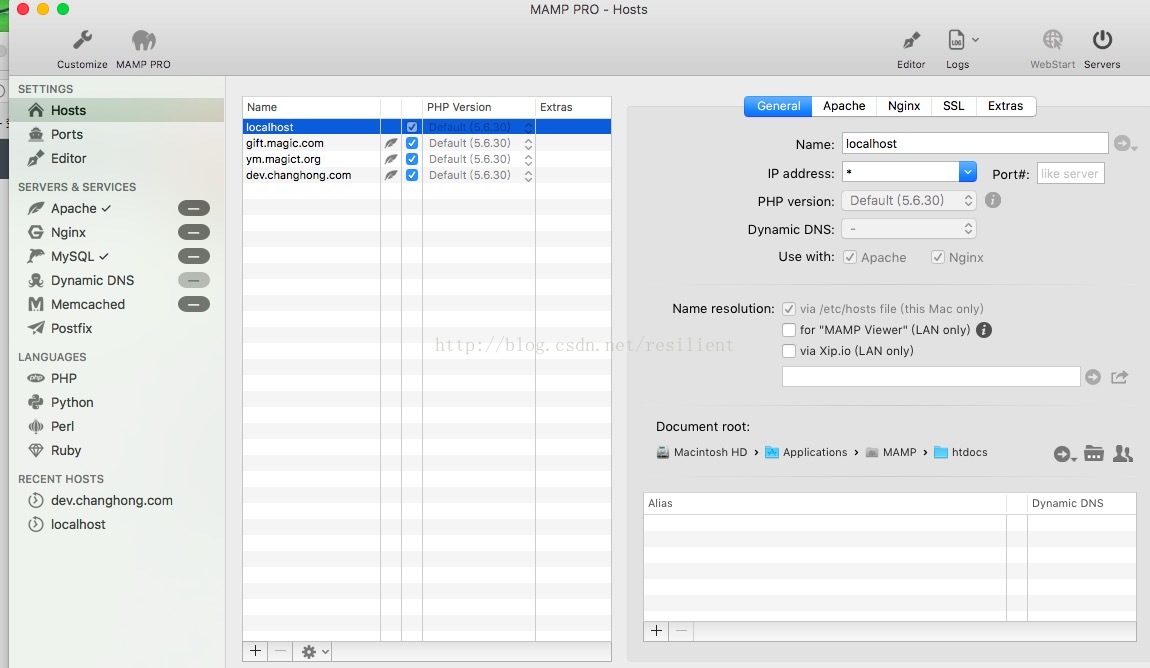The width and height of the screenshot is (1150, 668).
Task: Uncheck the dev.changhong.com host checkbox
Action: (x=412, y=175)
